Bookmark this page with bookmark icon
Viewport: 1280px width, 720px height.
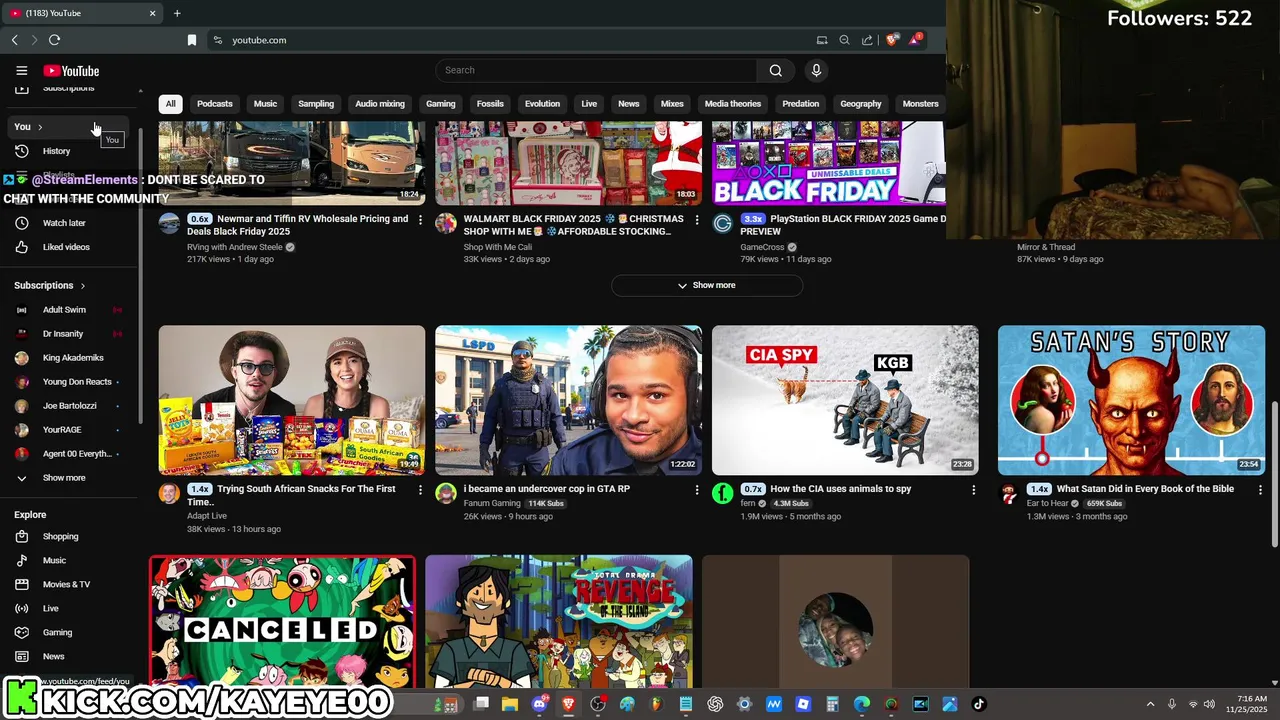[192, 40]
